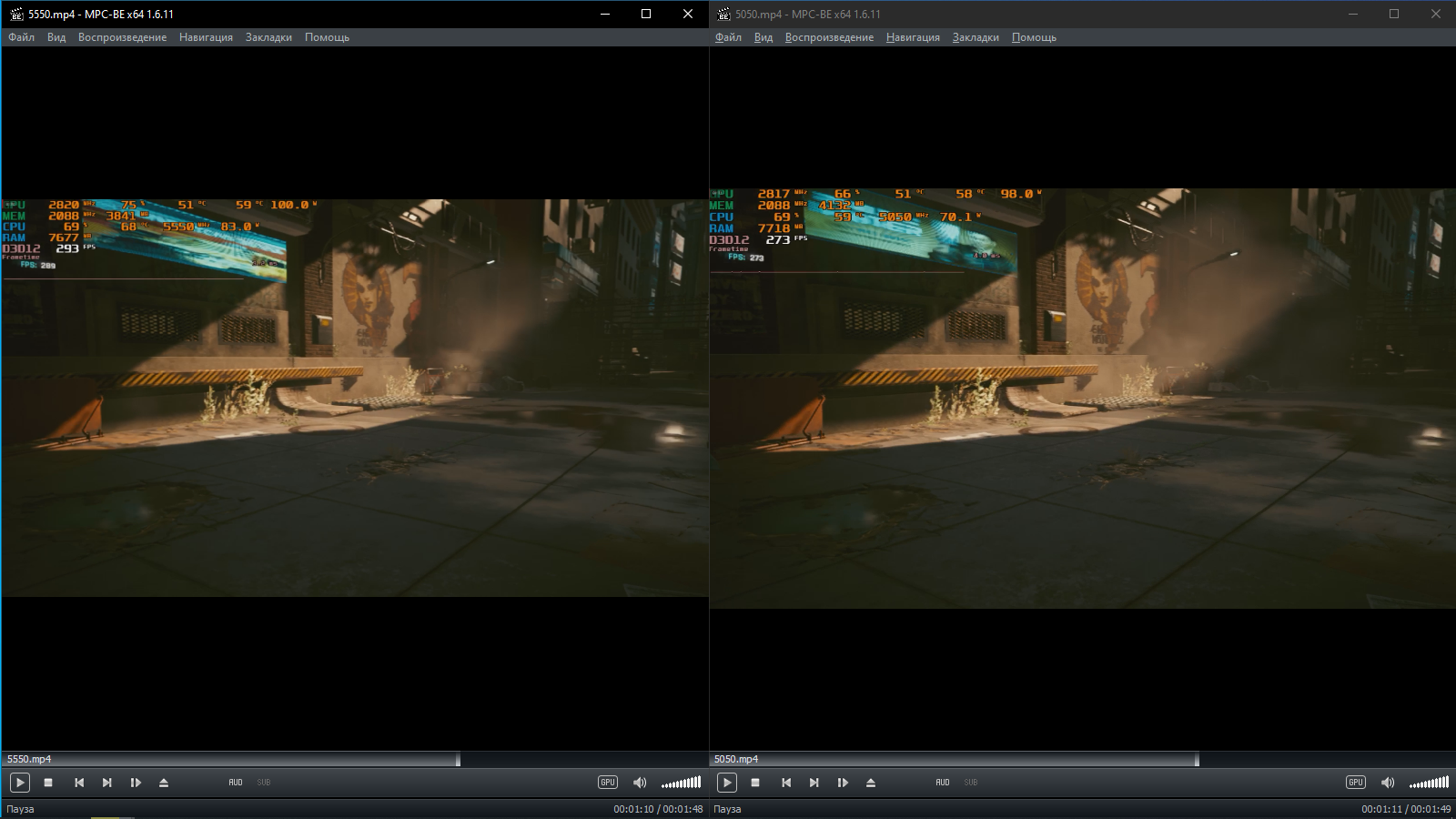The height and width of the screenshot is (819, 1456).
Task: Open the SUB subtitle selector in 5550.mp4 window
Action: (264, 783)
